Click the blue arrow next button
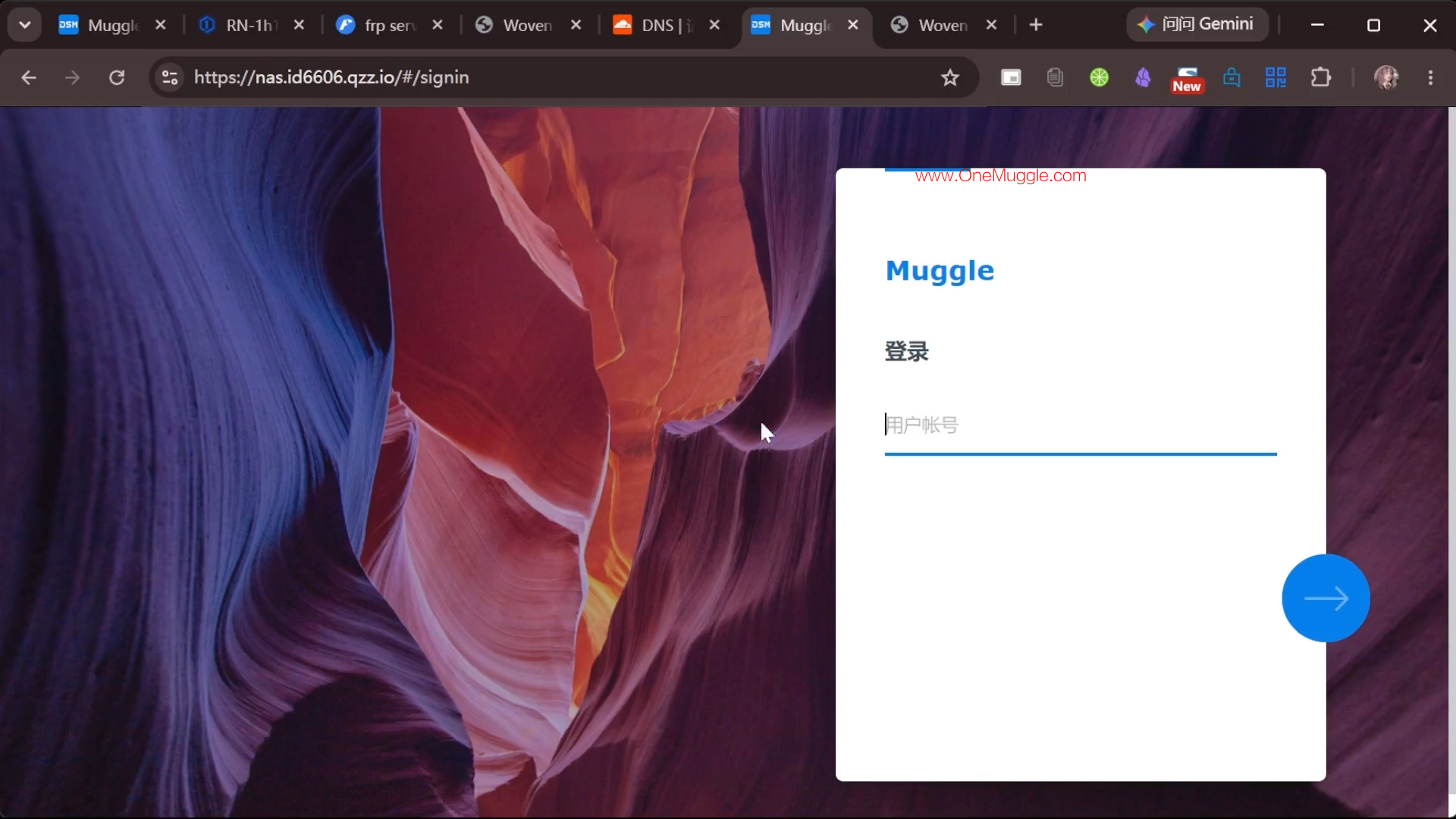This screenshot has height=819, width=1456. coord(1326,598)
